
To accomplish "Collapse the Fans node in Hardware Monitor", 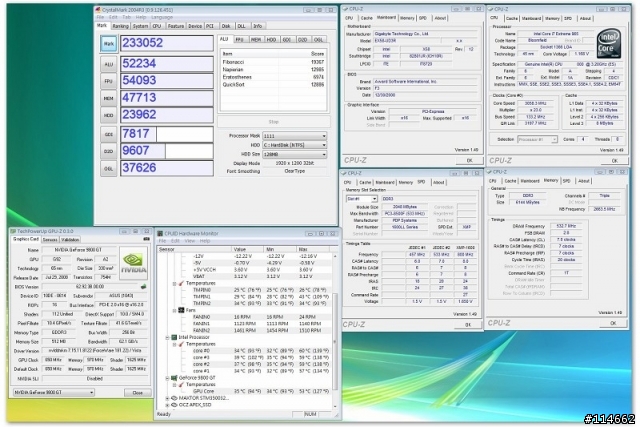I will tap(175, 311).
